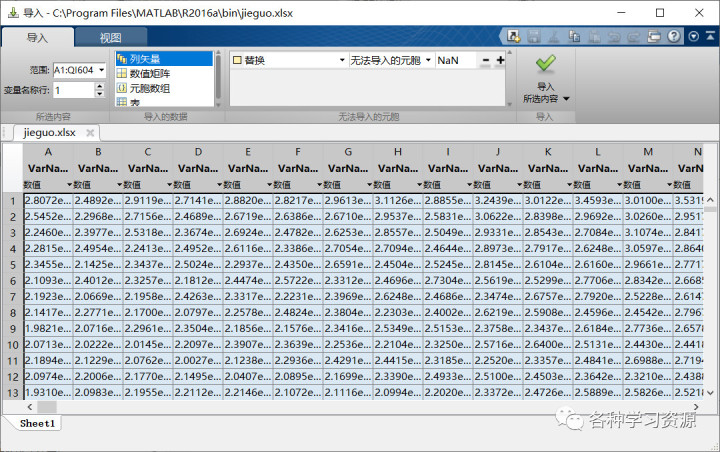Click the VarNa... name under column E
The width and height of the screenshot is (720, 452).
pos(248,169)
